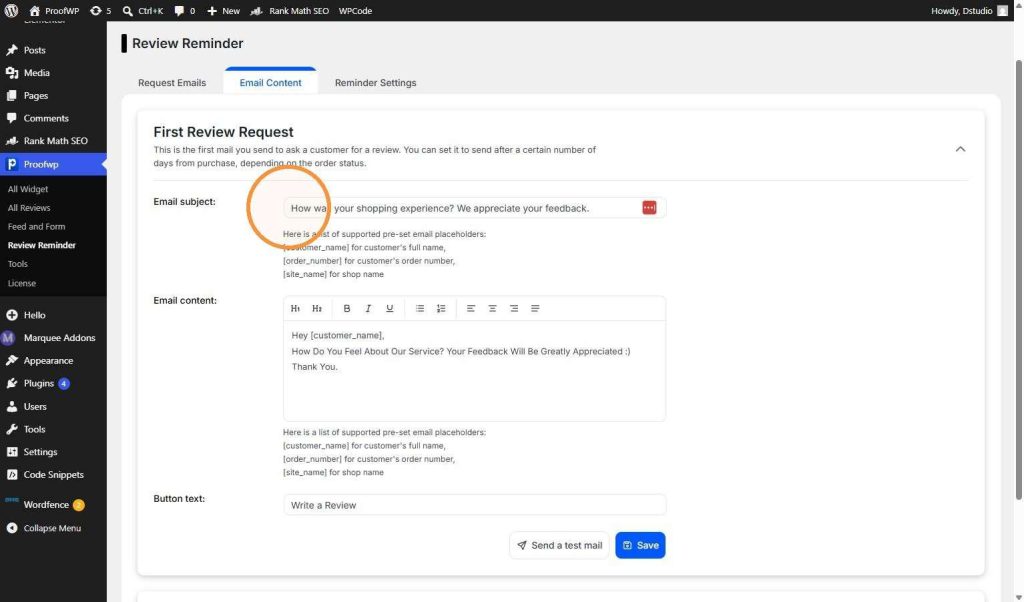Viewport: 1024px width, 602px height.
Task: Open the Ctrl+K search in admin bar
Action: (x=143, y=10)
